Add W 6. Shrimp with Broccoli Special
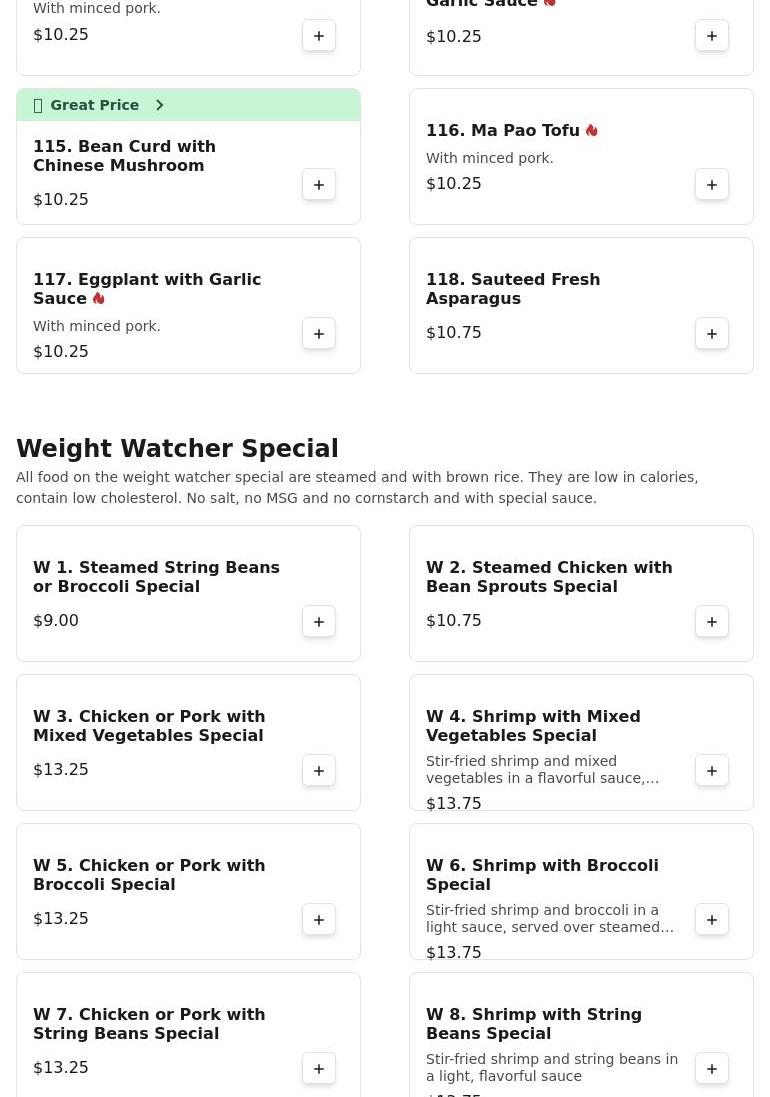Image resolution: width=770 pixels, height=1097 pixels. click(712, 919)
